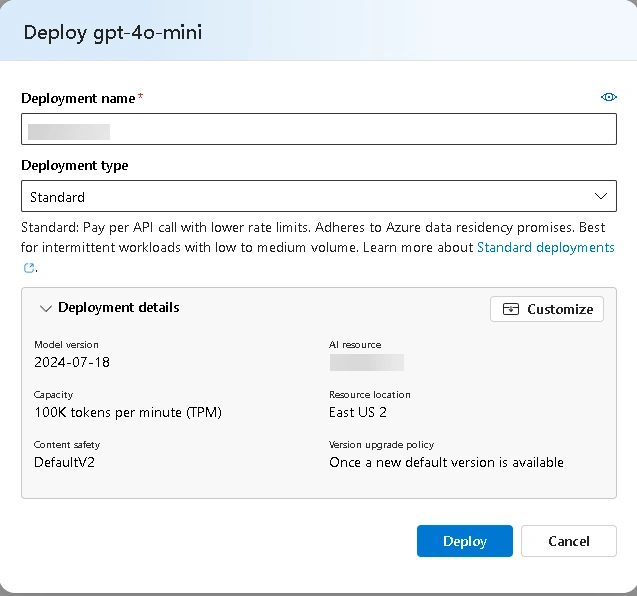Open the Standard deployments link
Image resolution: width=637 pixels, height=596 pixels.
coord(546,247)
